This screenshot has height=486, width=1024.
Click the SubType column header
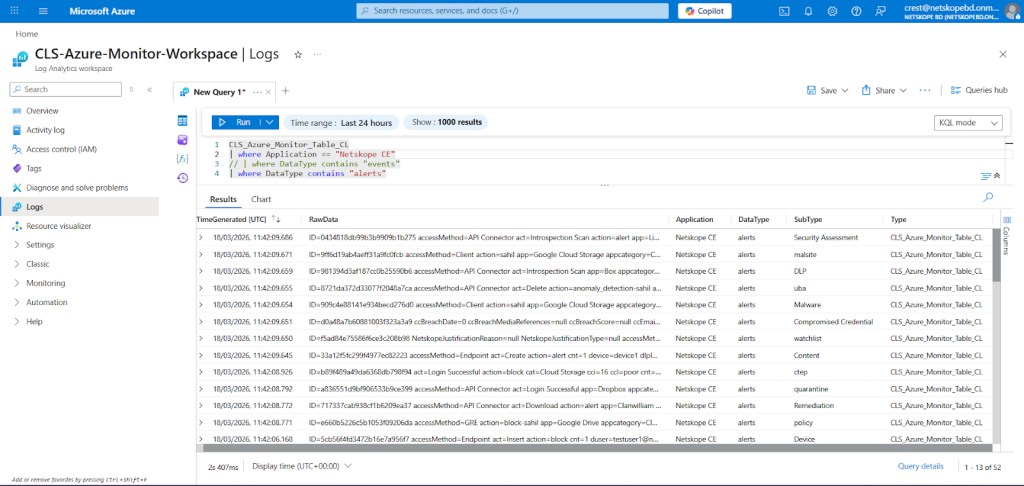[808, 219]
